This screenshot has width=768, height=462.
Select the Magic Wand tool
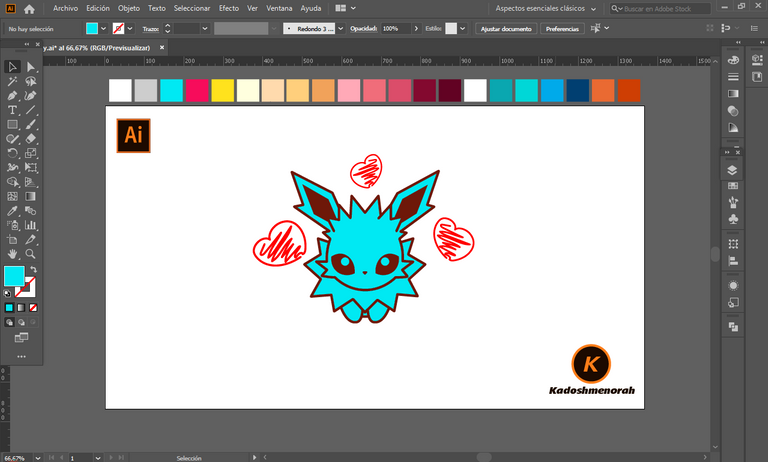click(x=12, y=81)
